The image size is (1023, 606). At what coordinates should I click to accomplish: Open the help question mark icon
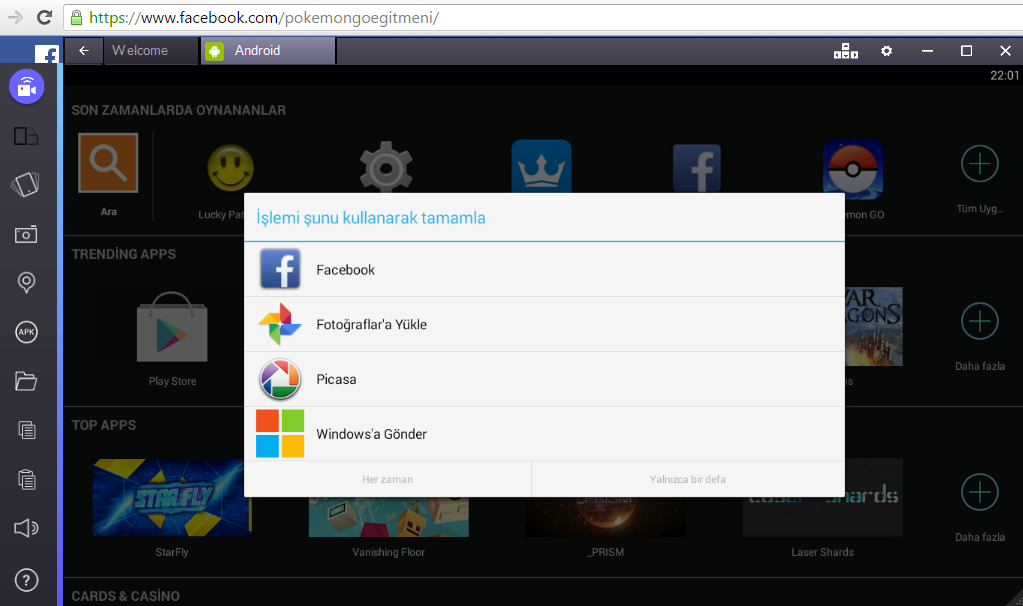coord(26,580)
